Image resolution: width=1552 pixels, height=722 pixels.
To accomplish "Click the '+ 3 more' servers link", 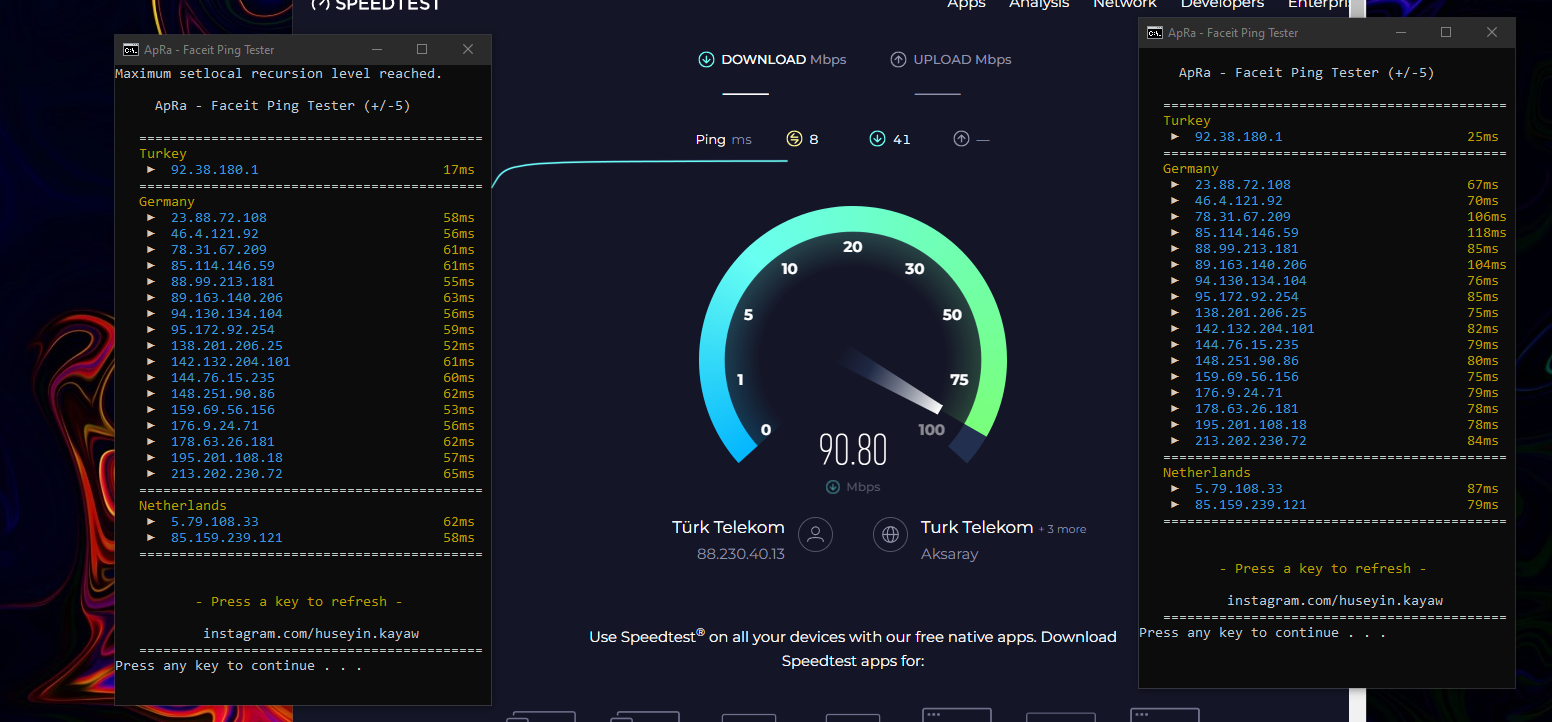I will click(x=1062, y=529).
